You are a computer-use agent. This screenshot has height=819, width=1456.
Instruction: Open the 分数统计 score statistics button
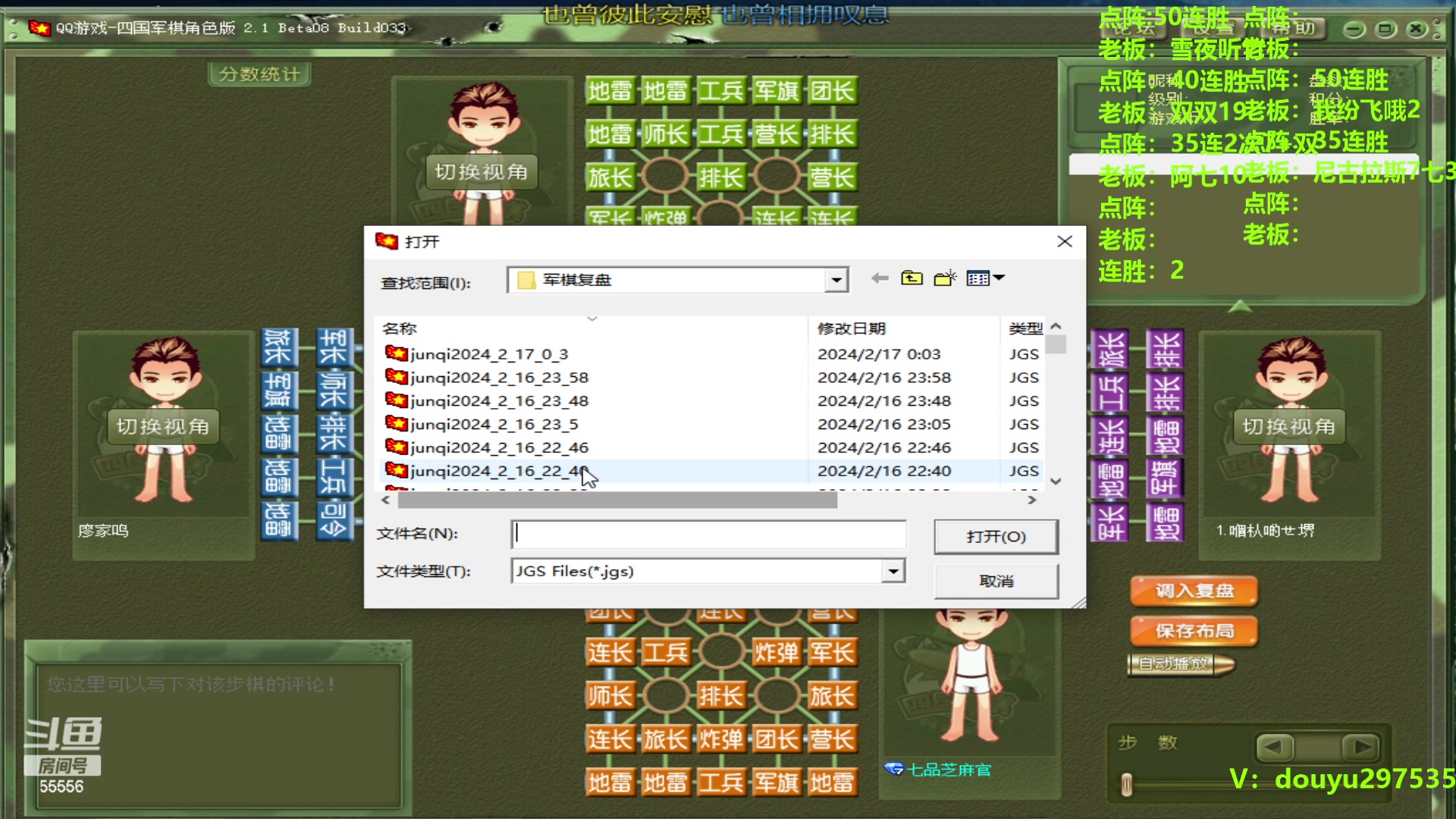click(259, 74)
